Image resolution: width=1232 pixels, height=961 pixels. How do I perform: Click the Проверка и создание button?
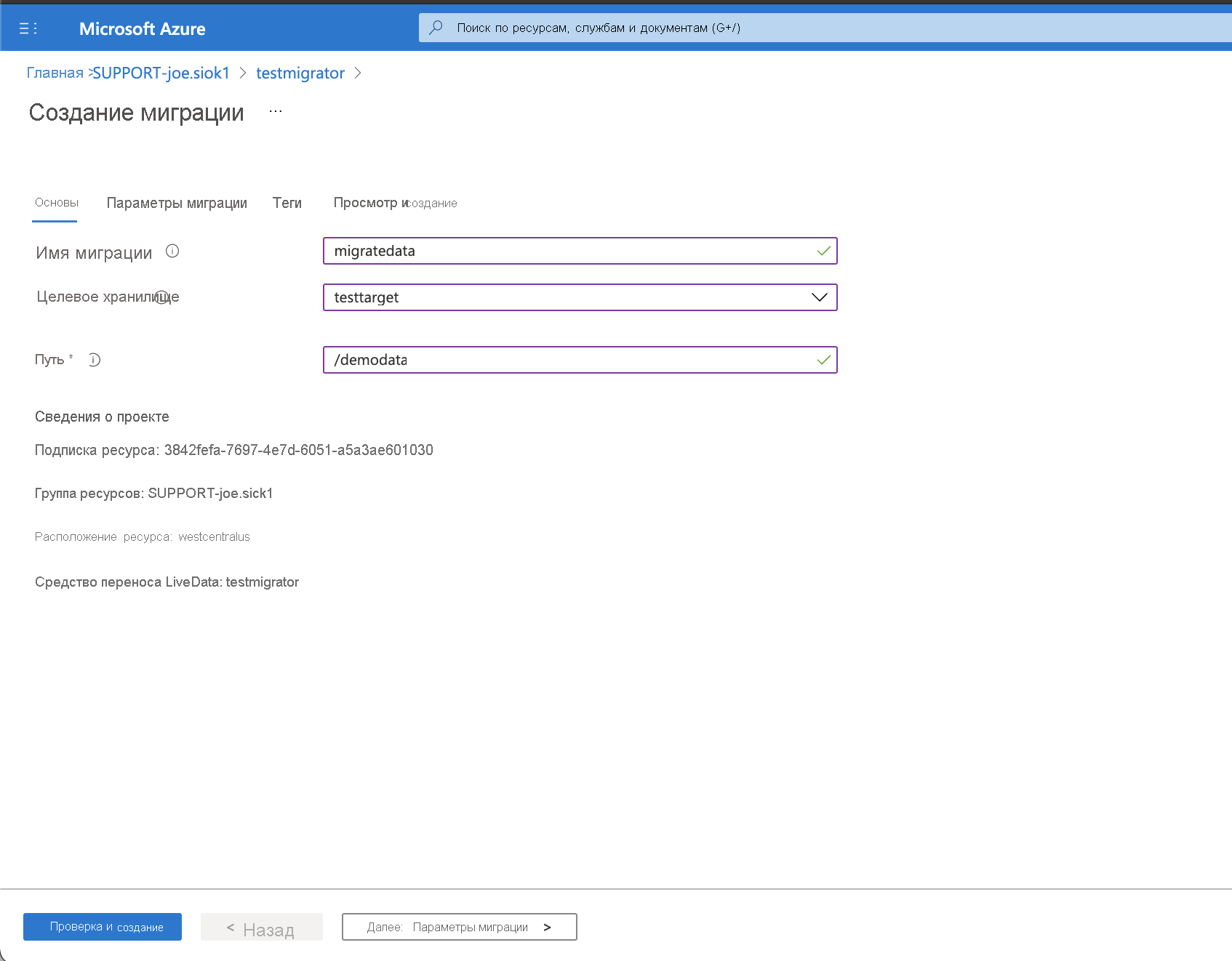102,926
